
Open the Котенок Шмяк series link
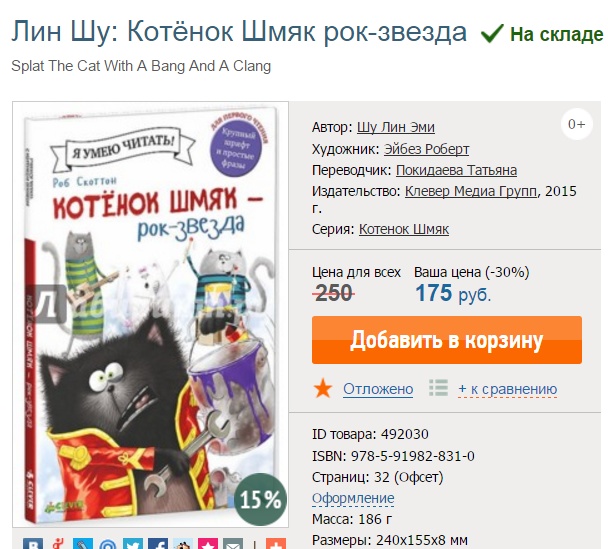click(x=404, y=229)
